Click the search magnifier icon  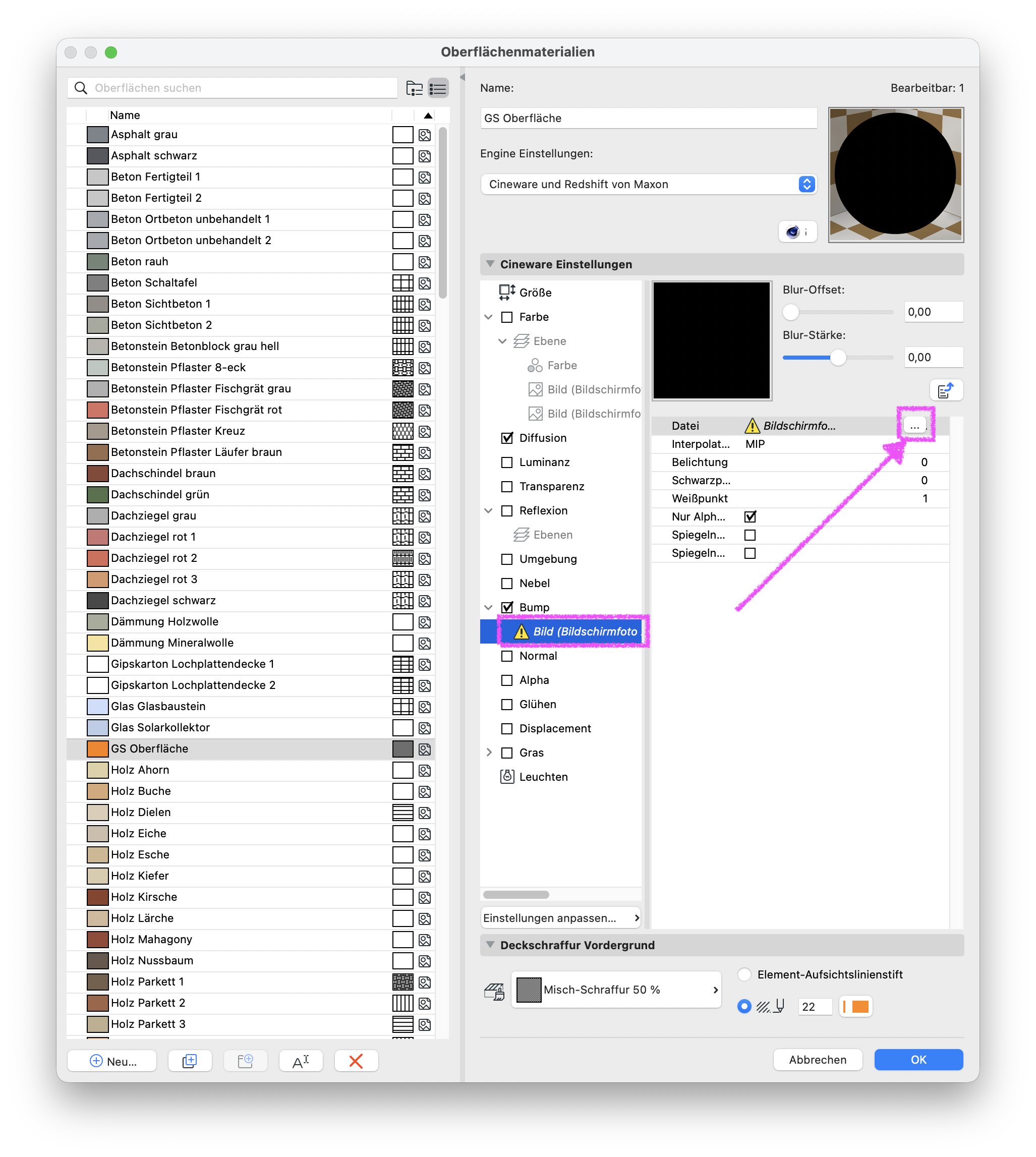coord(81,88)
